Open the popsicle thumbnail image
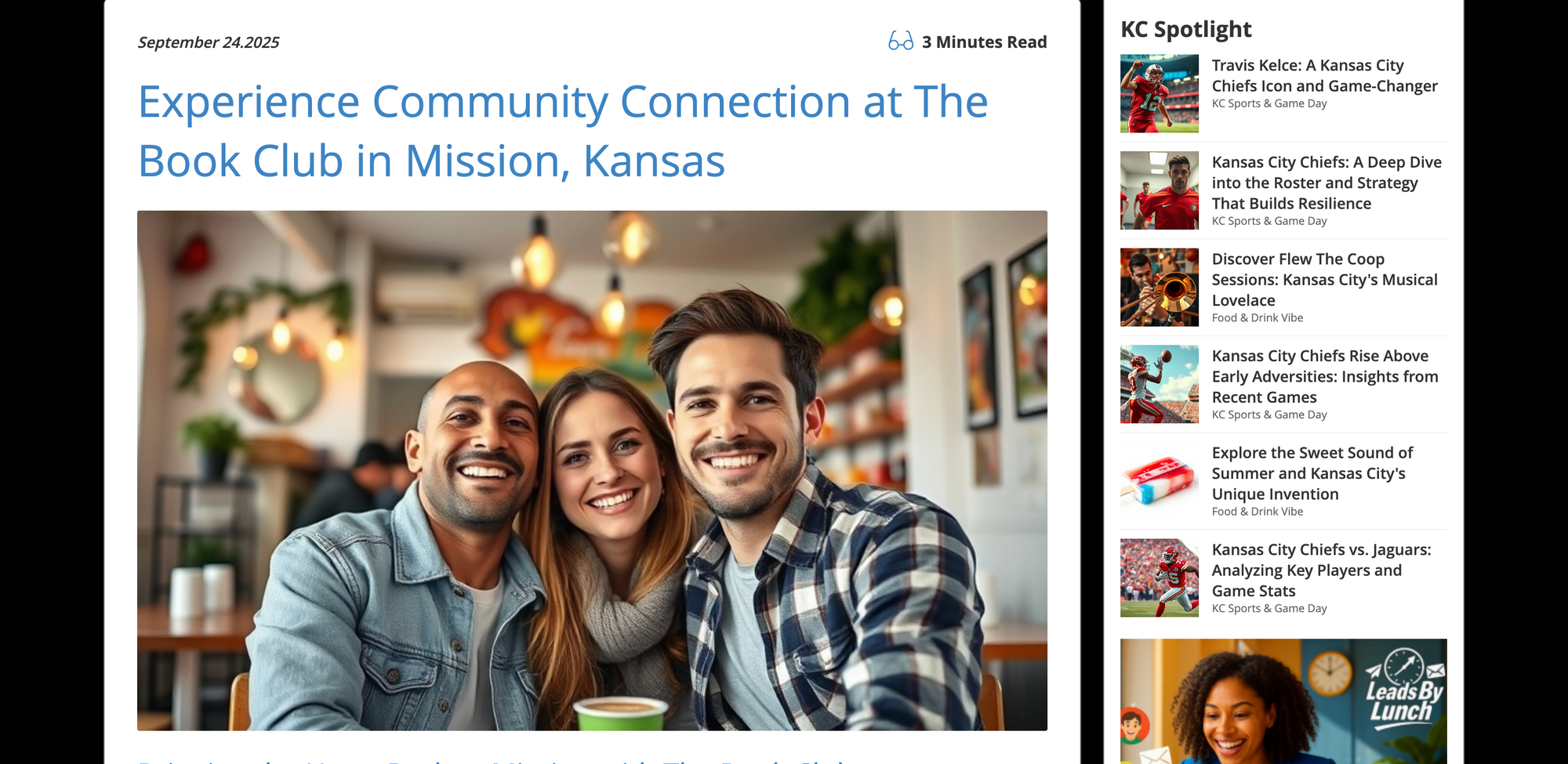1568x764 pixels. 1160,481
